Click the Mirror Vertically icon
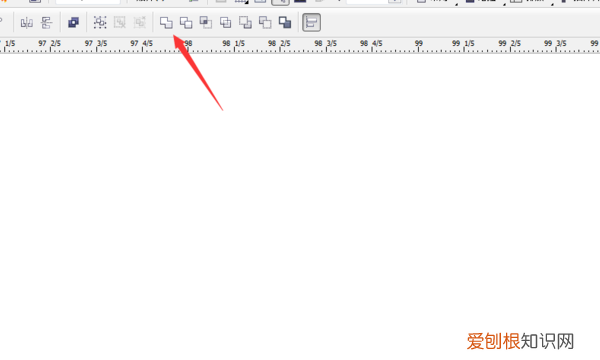This screenshot has height=360, width=600. [x=46, y=23]
